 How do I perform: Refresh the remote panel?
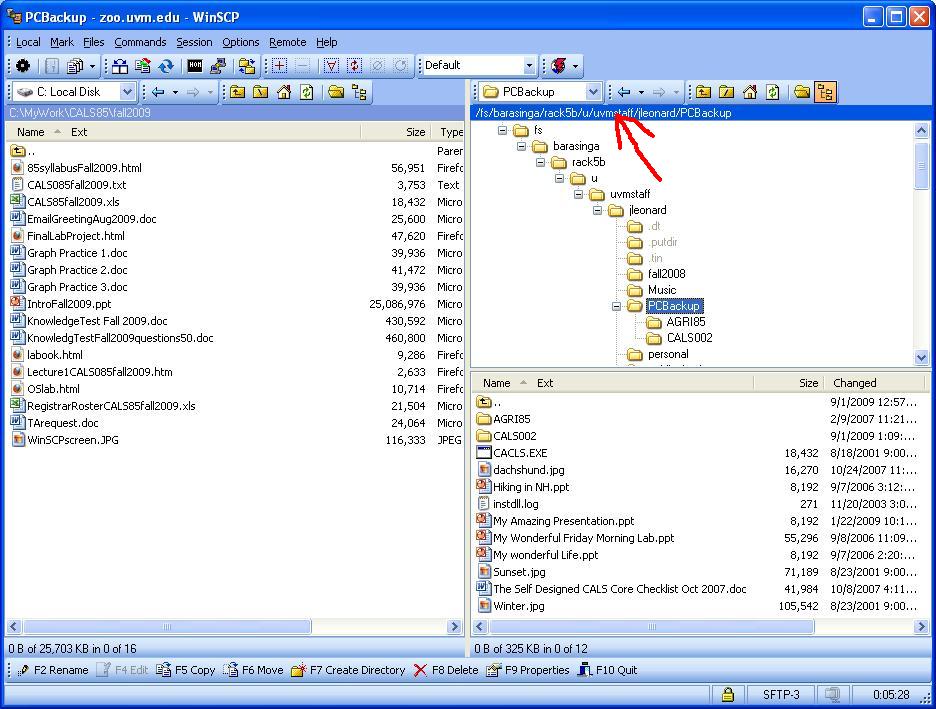coord(772,92)
